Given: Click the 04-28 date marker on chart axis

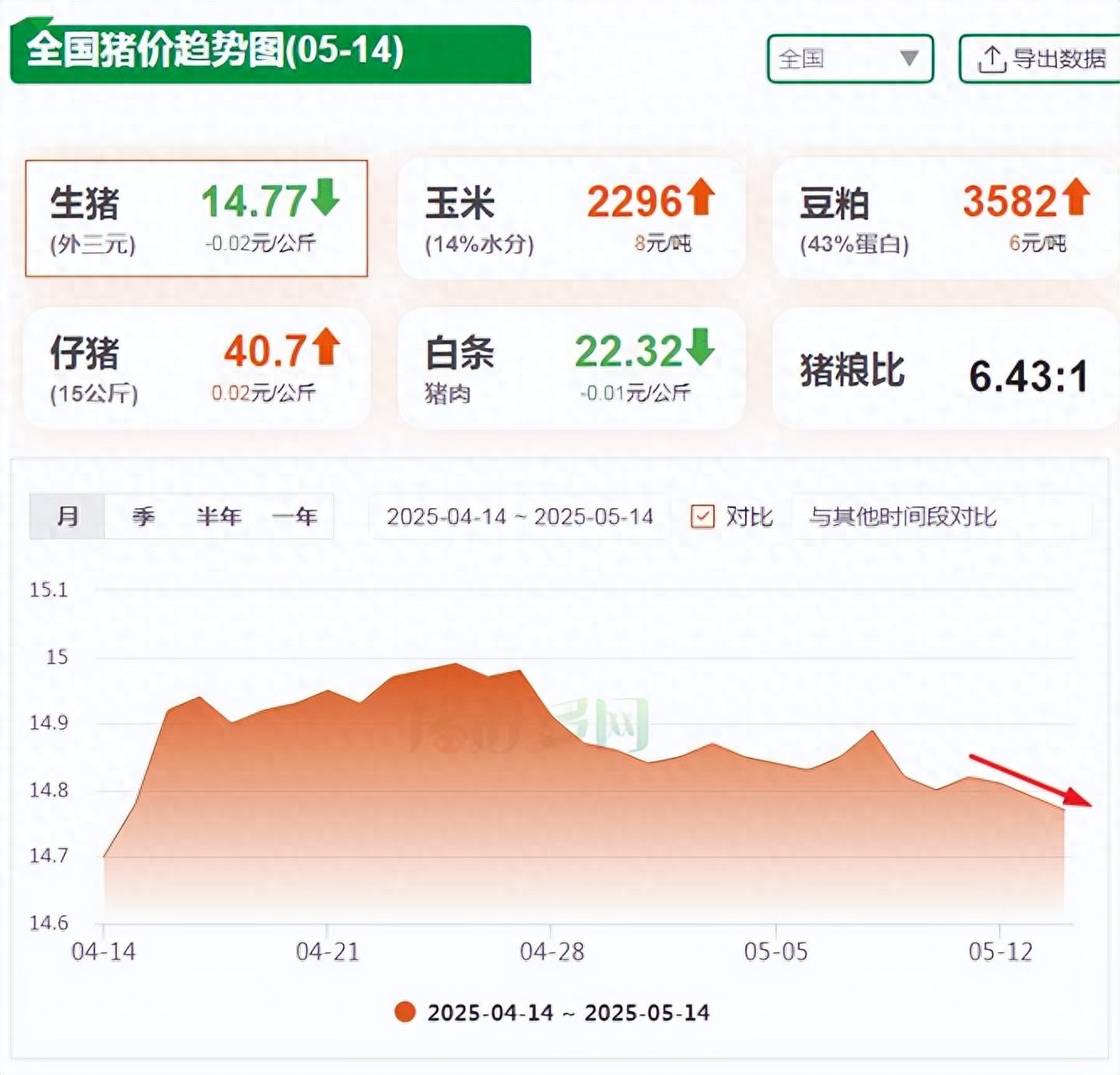Looking at the screenshot, I should [552, 951].
